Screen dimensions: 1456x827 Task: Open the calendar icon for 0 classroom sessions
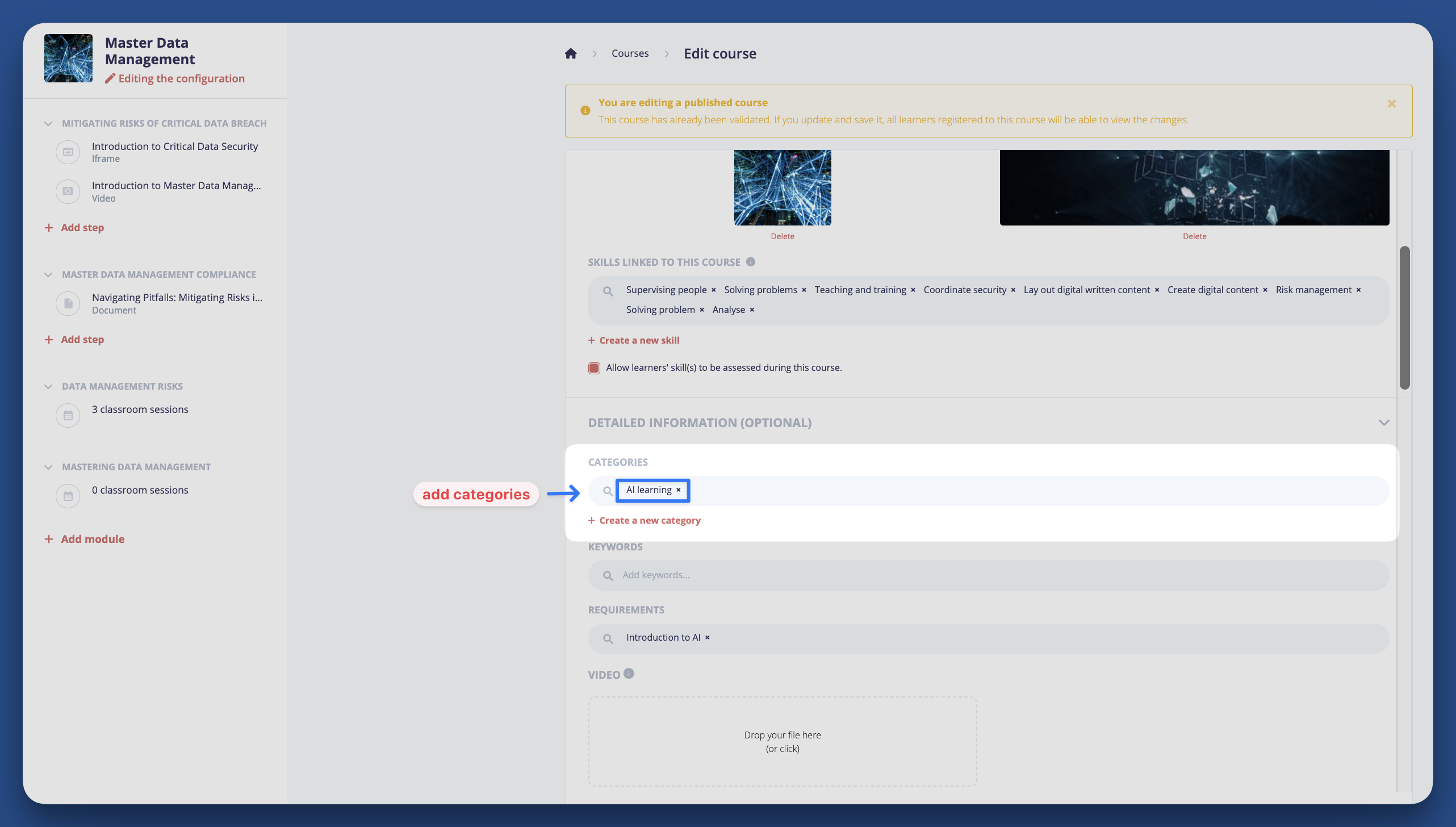point(68,496)
